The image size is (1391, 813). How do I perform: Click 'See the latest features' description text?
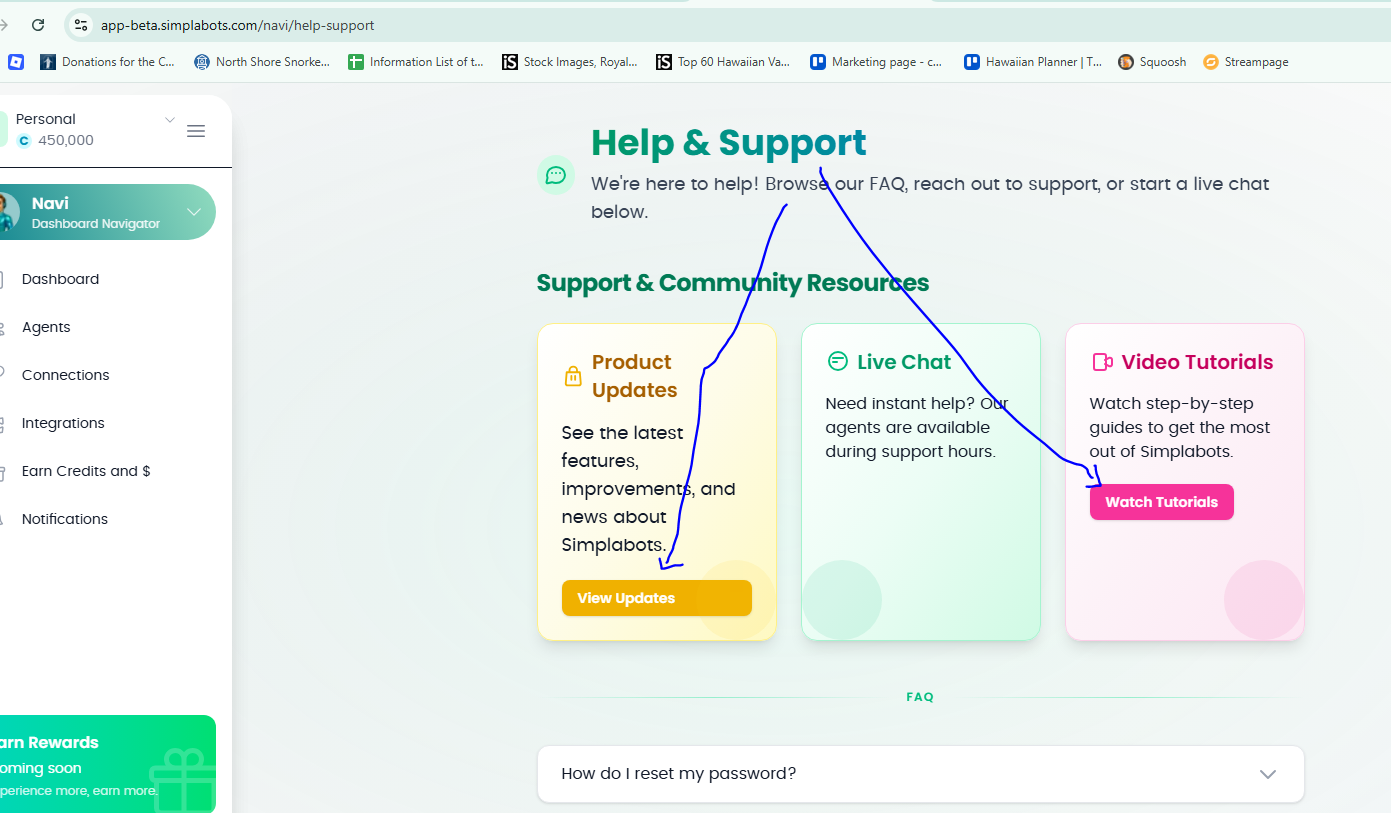(x=648, y=489)
